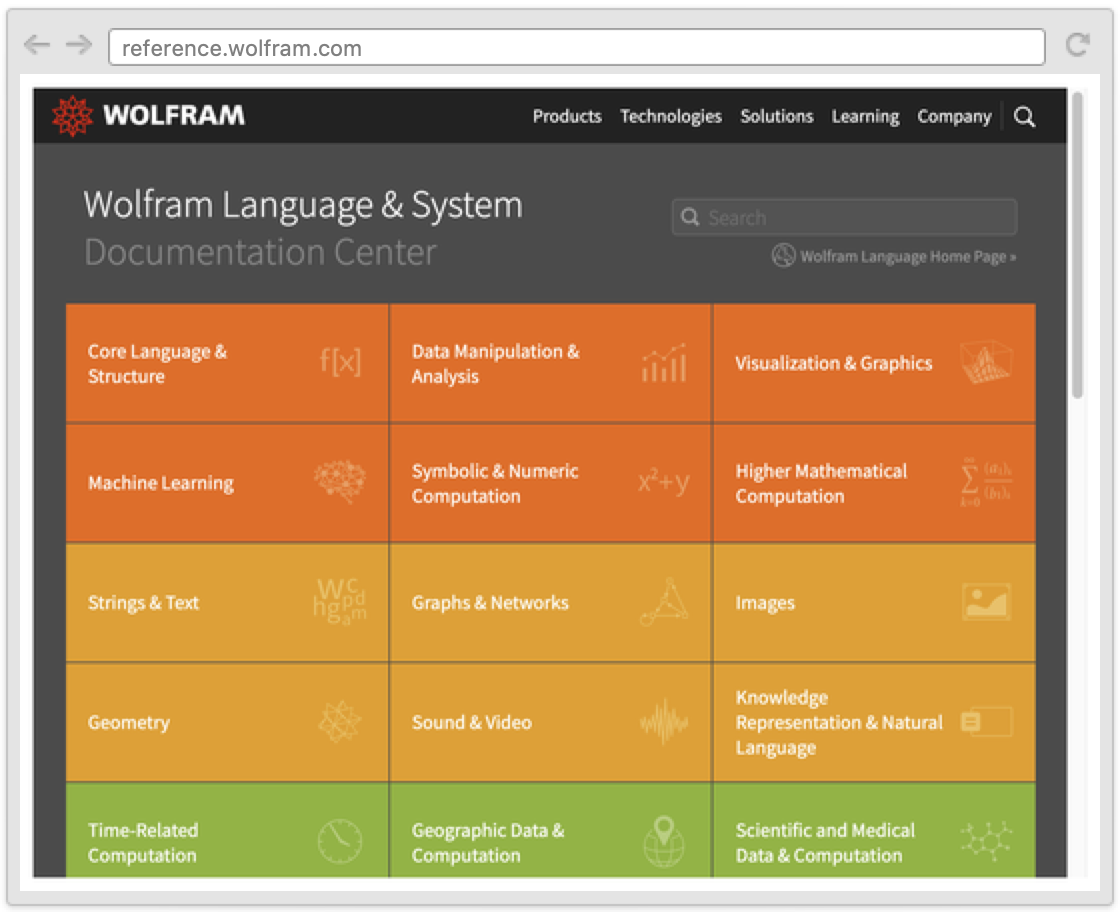Reload the page with the refresh button

(1077, 45)
